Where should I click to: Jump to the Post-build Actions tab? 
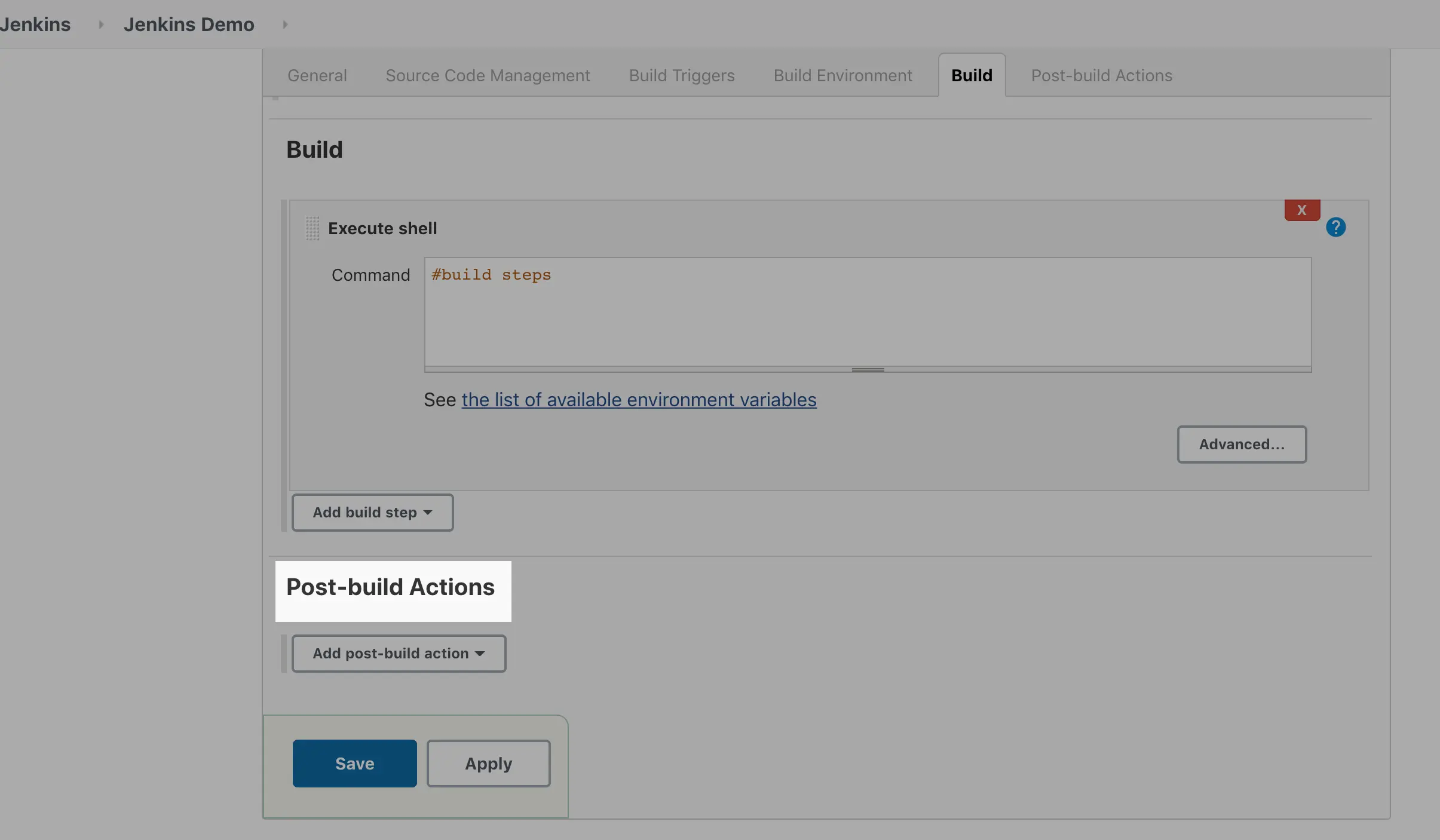tap(1101, 76)
